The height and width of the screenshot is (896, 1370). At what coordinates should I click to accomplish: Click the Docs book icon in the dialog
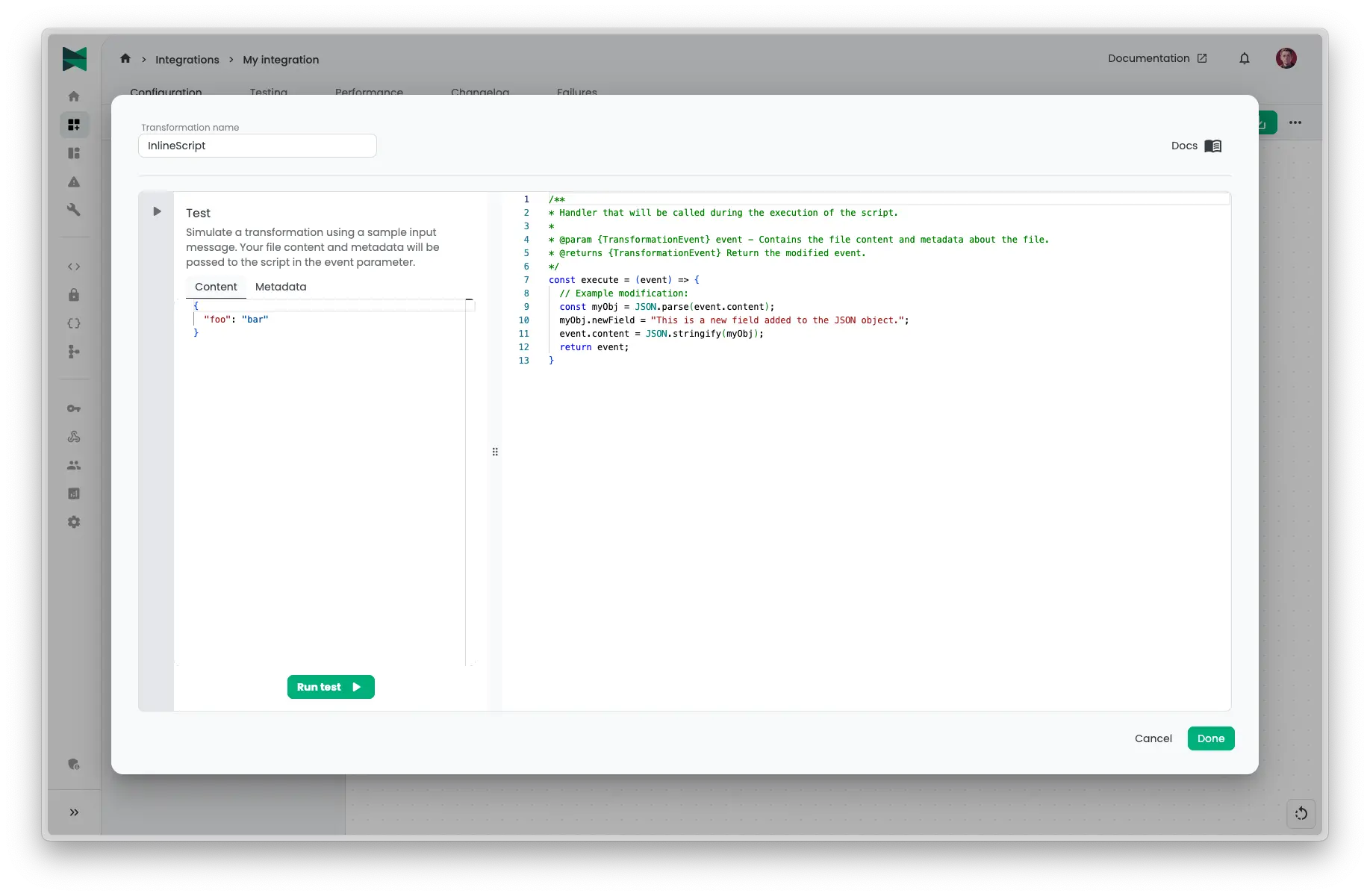click(1213, 146)
